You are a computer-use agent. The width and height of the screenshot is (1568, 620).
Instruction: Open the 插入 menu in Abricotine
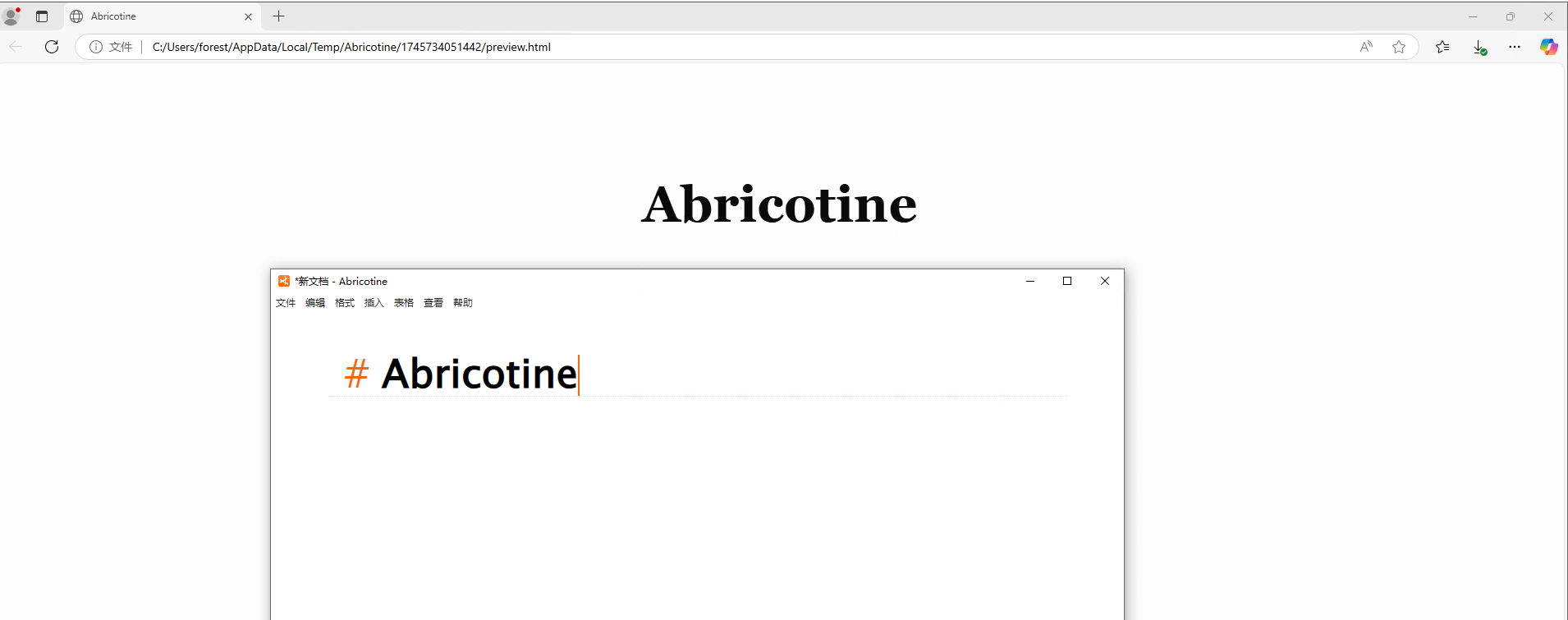tap(374, 303)
